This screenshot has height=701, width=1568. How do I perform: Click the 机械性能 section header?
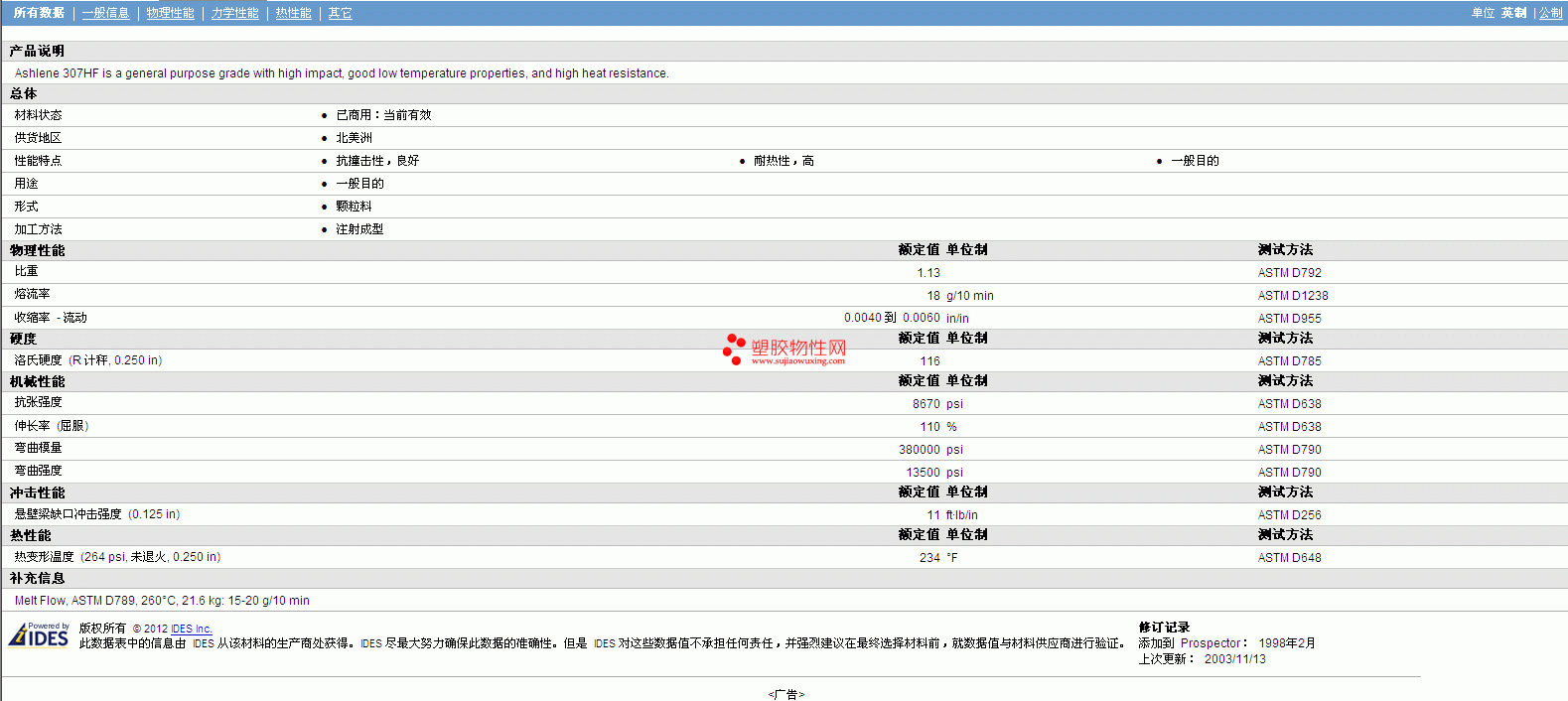click(x=37, y=381)
